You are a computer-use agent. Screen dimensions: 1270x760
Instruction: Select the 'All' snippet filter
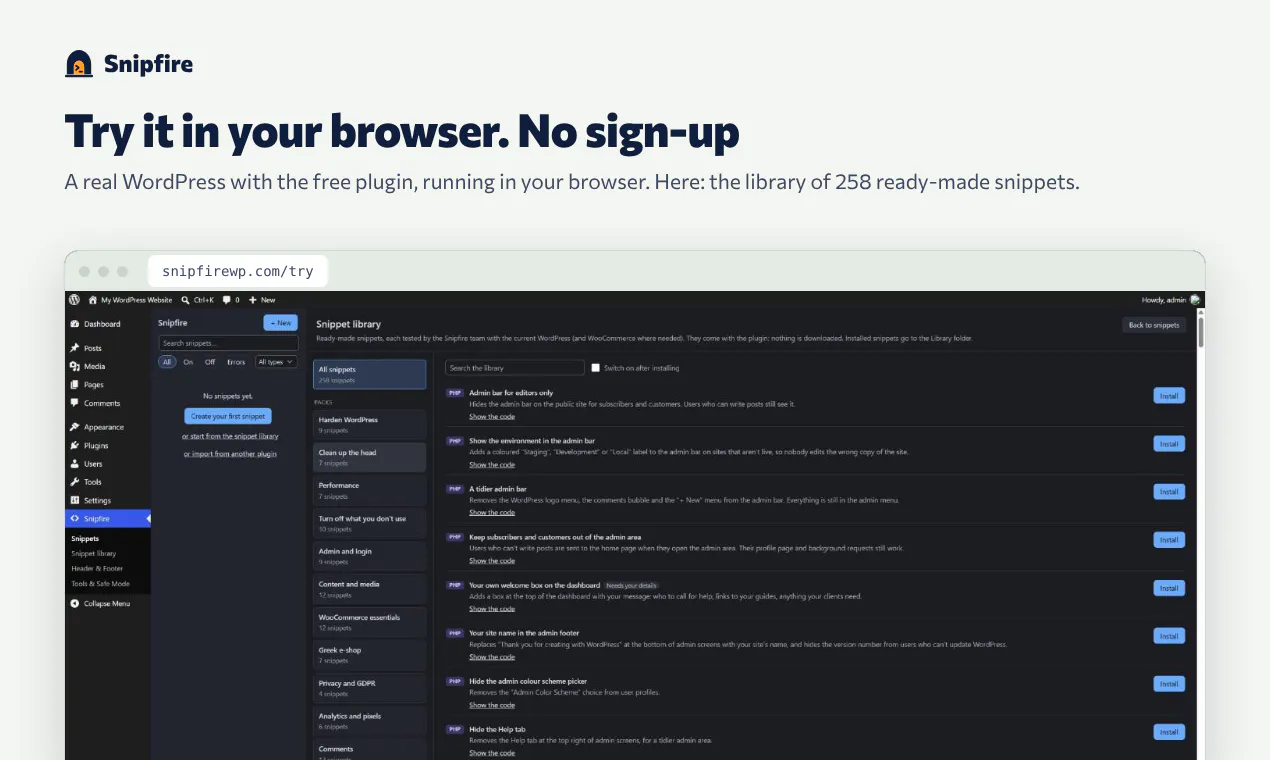(x=168, y=362)
